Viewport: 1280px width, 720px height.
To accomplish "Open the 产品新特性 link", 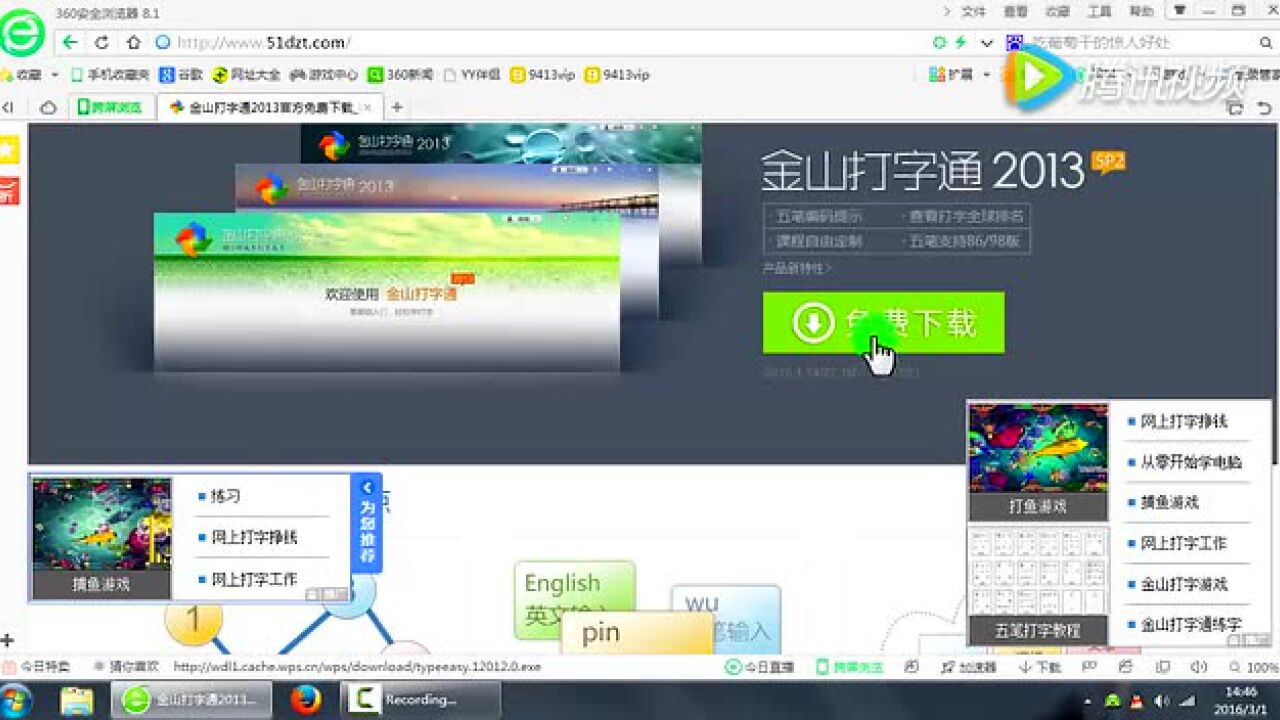I will [797, 268].
